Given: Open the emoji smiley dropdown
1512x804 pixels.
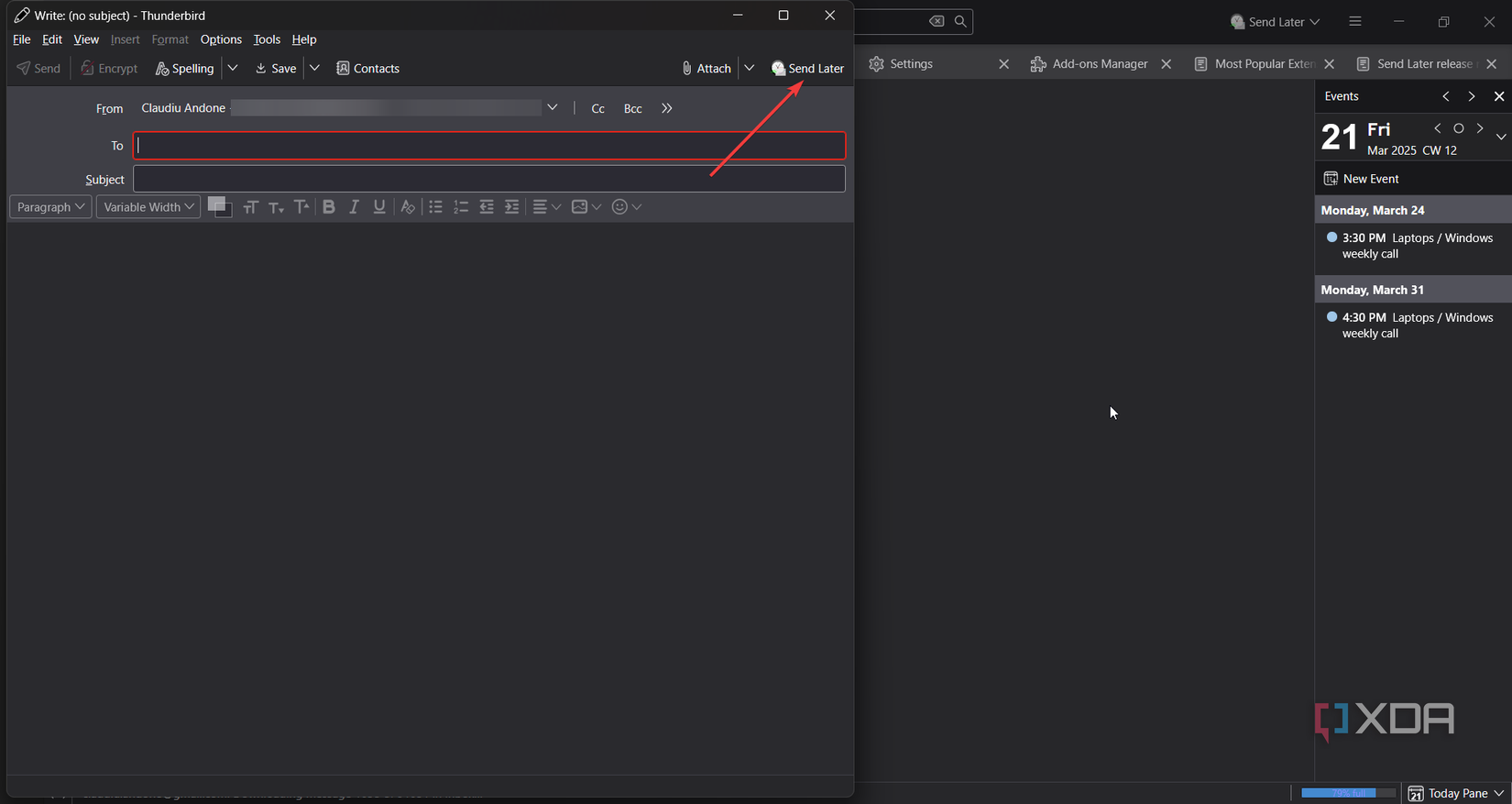Looking at the screenshot, I should 627,207.
